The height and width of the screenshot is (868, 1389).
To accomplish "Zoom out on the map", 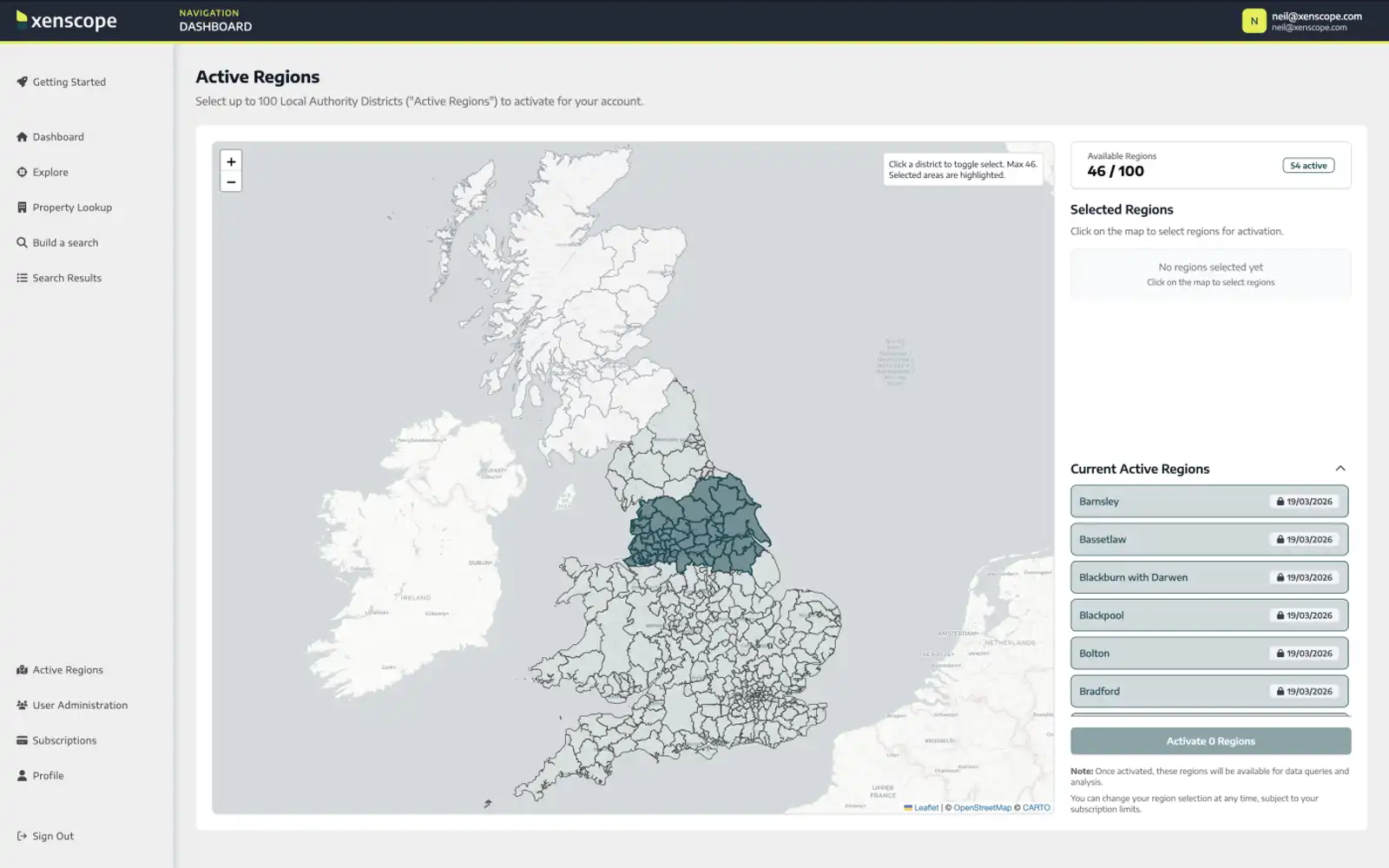I will coord(231,182).
